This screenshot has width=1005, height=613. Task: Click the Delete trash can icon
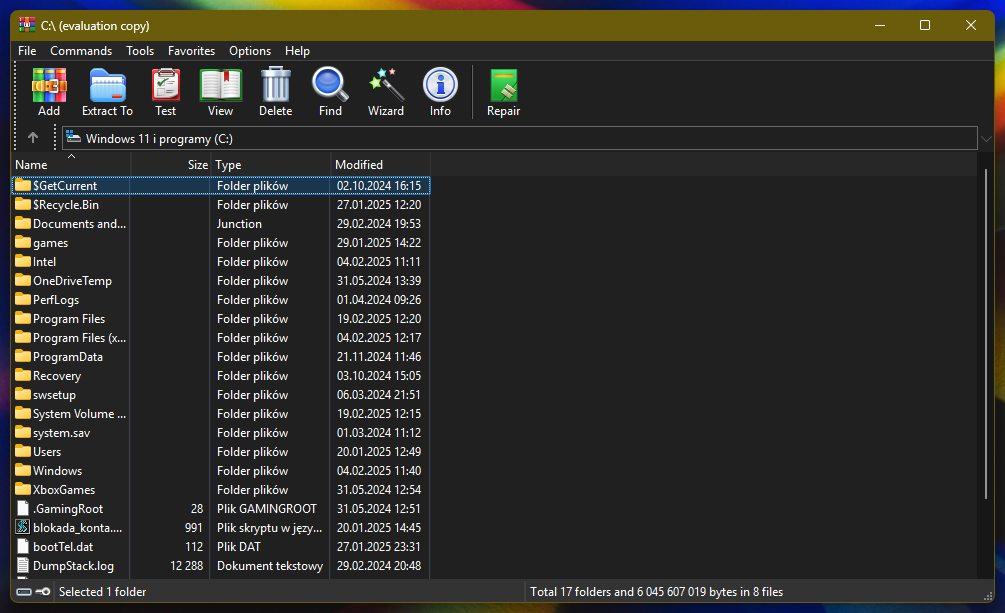click(275, 86)
